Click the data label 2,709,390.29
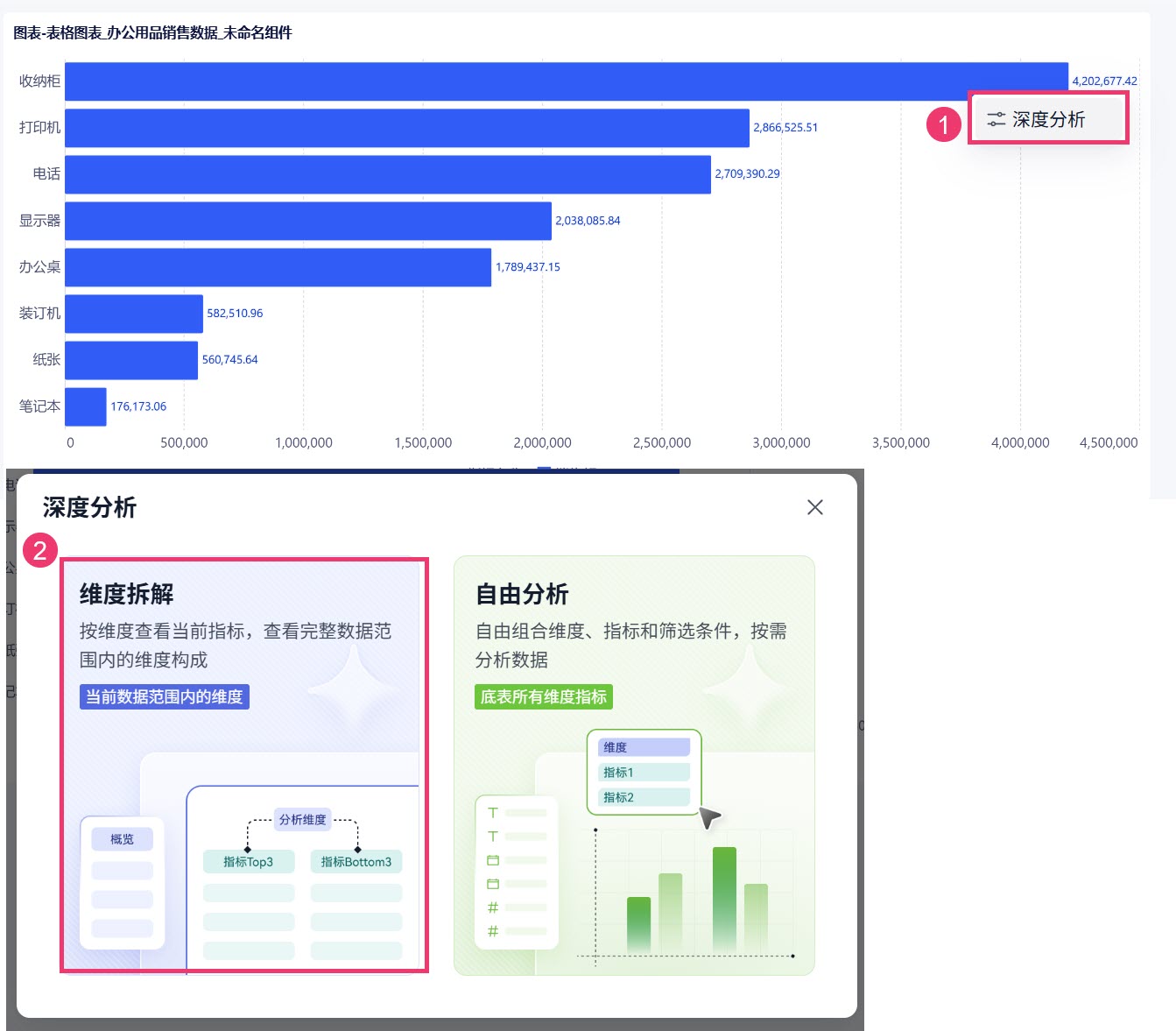Screen dimensions: 1176x1031 [747, 174]
